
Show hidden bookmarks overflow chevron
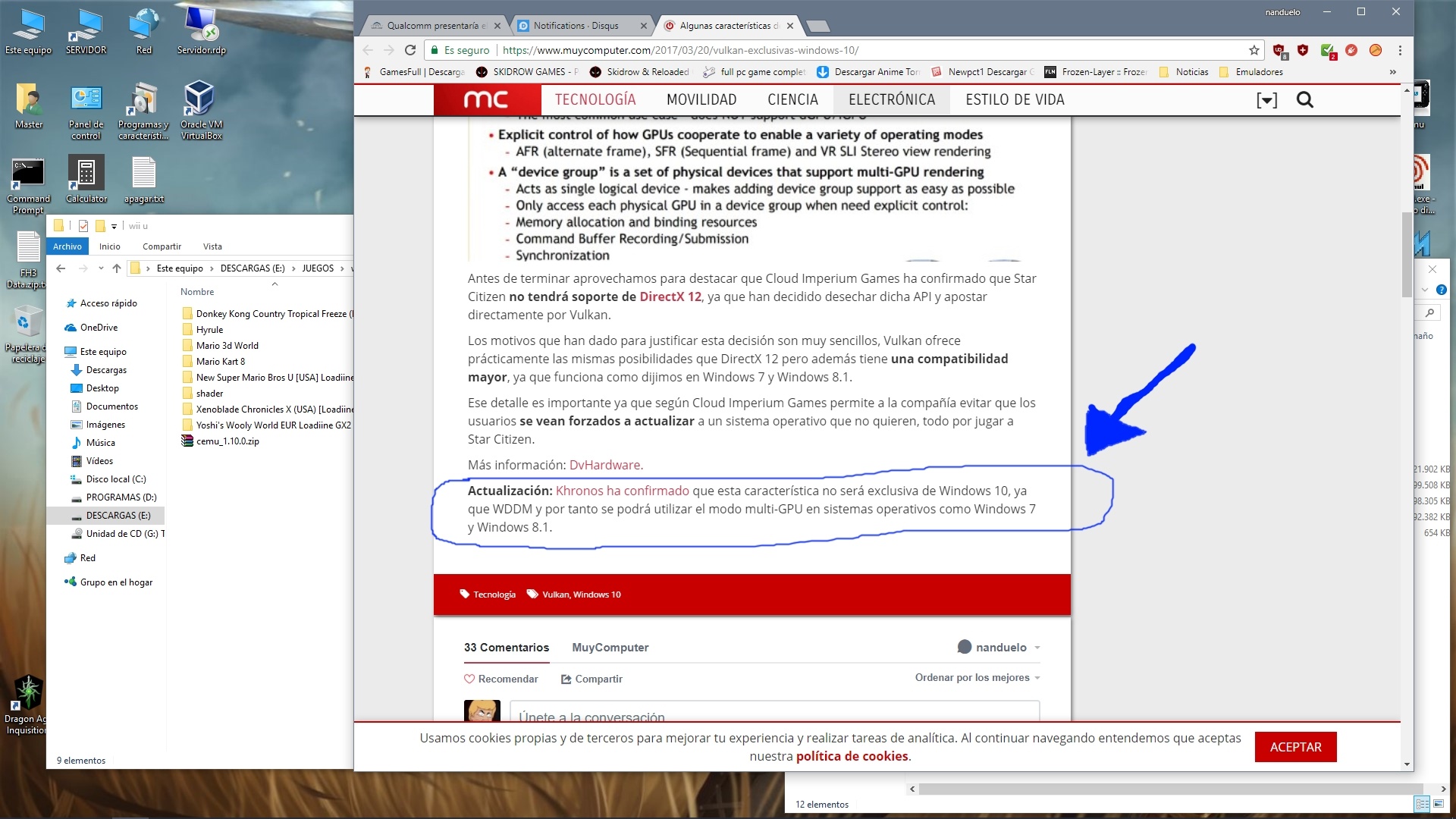(x=1392, y=72)
